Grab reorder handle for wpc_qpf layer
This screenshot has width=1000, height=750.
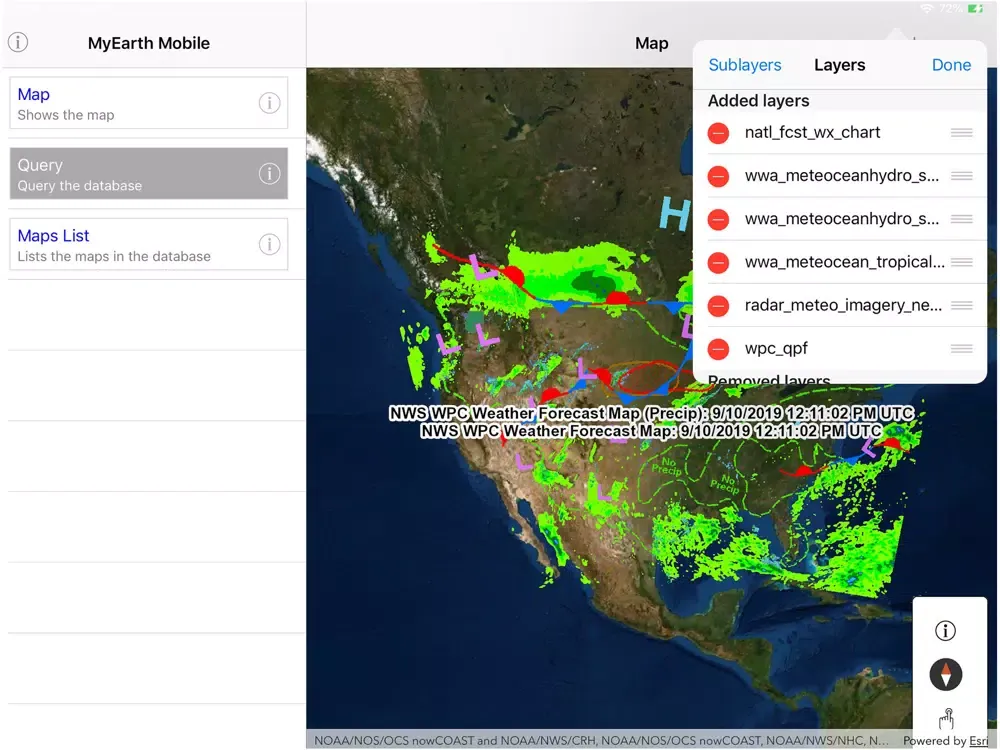[961, 348]
